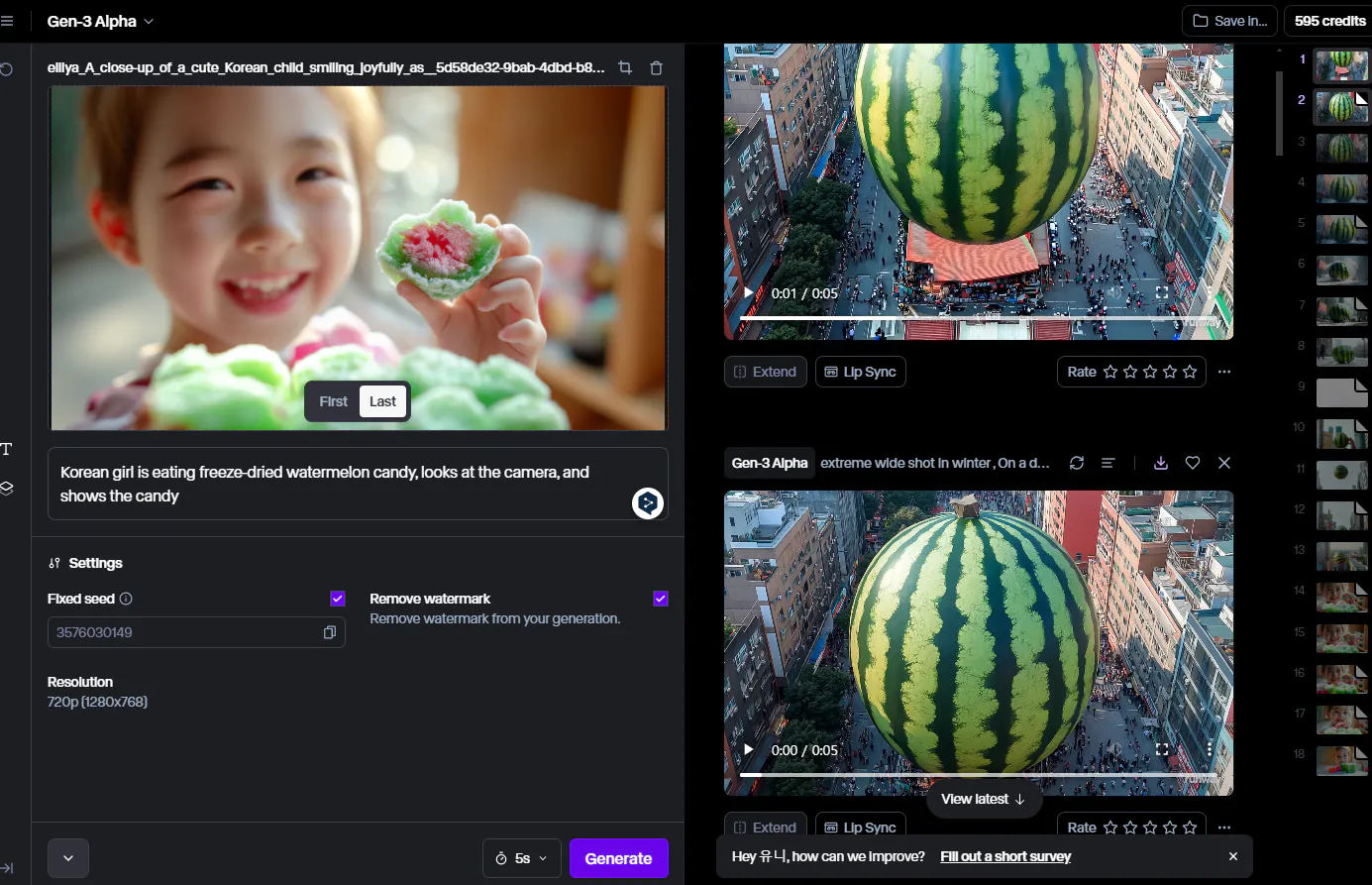Click the 720p (1280x768) resolution text
The image size is (1372, 885).
(x=97, y=702)
